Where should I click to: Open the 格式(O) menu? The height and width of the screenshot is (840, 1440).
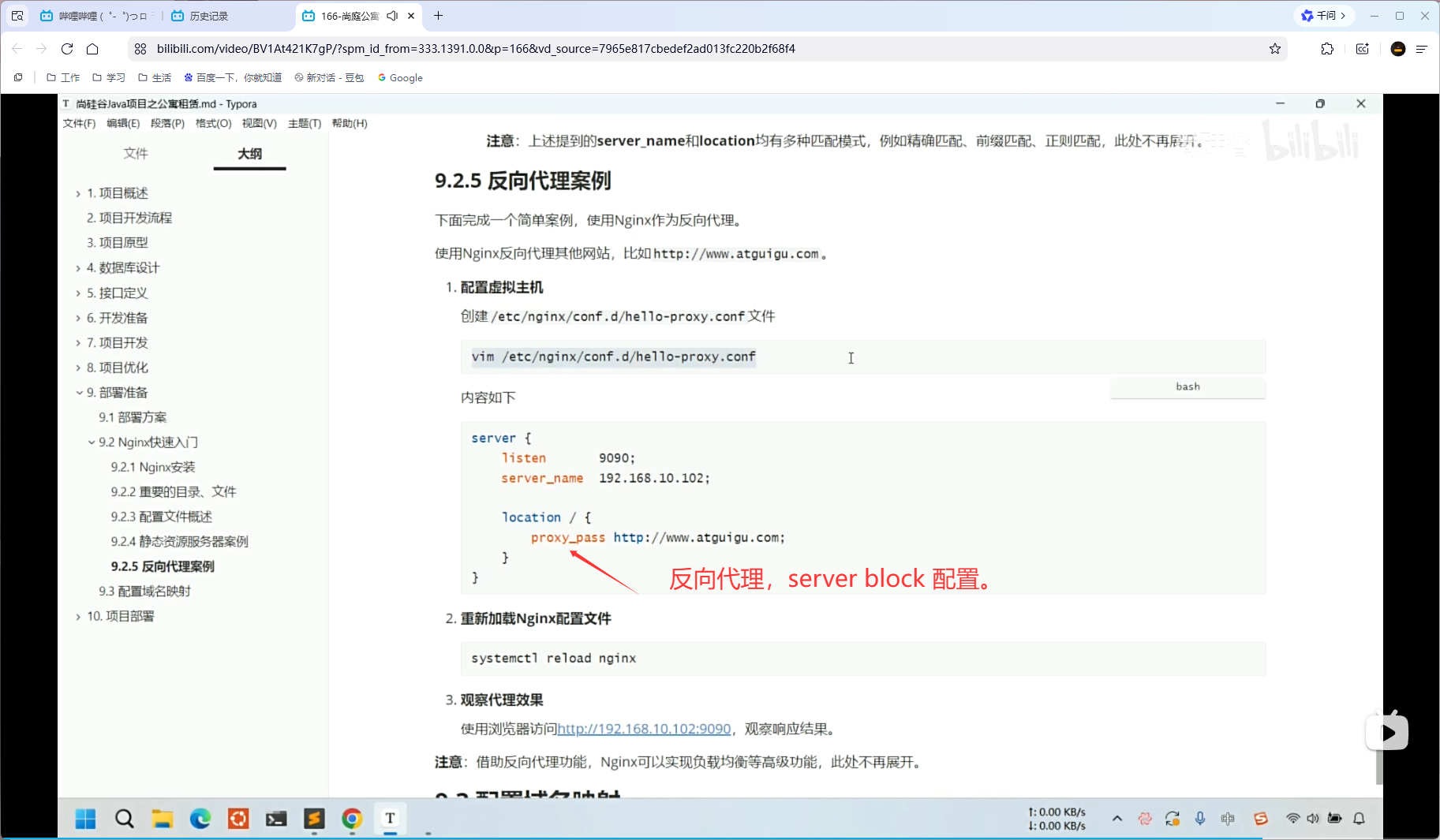point(213,124)
